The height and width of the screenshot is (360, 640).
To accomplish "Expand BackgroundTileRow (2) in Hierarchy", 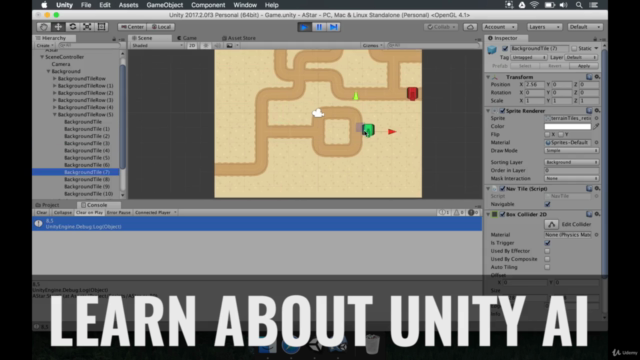I will (x=54, y=93).
